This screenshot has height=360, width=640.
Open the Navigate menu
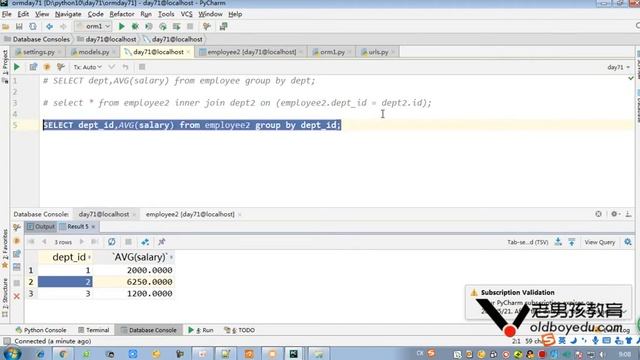click(x=68, y=14)
